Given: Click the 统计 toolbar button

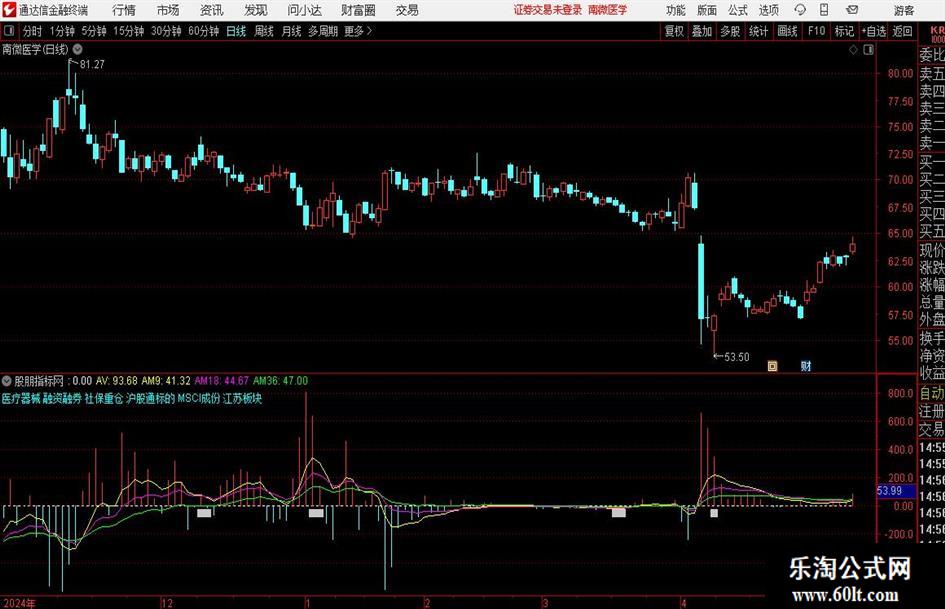Looking at the screenshot, I should (759, 31).
